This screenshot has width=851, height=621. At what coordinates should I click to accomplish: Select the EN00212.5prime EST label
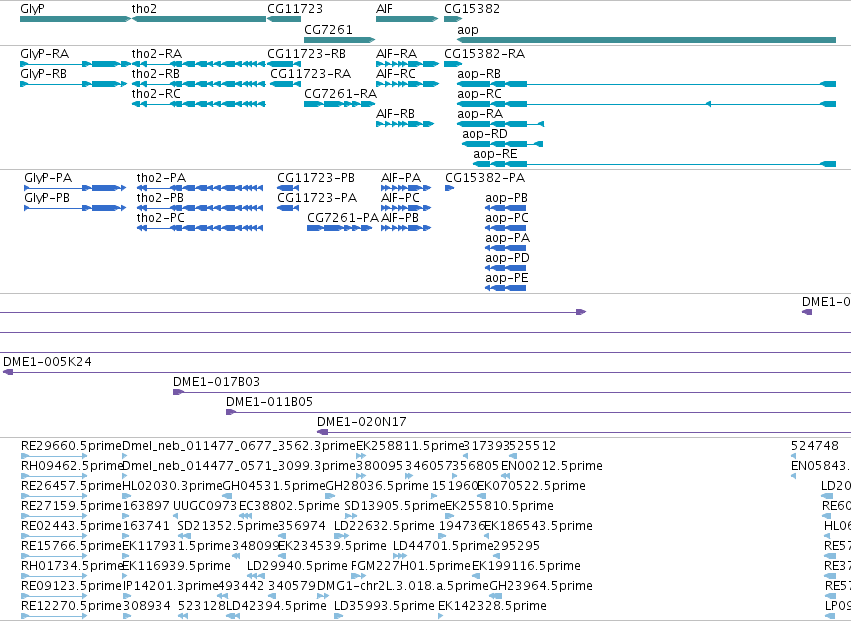point(551,466)
